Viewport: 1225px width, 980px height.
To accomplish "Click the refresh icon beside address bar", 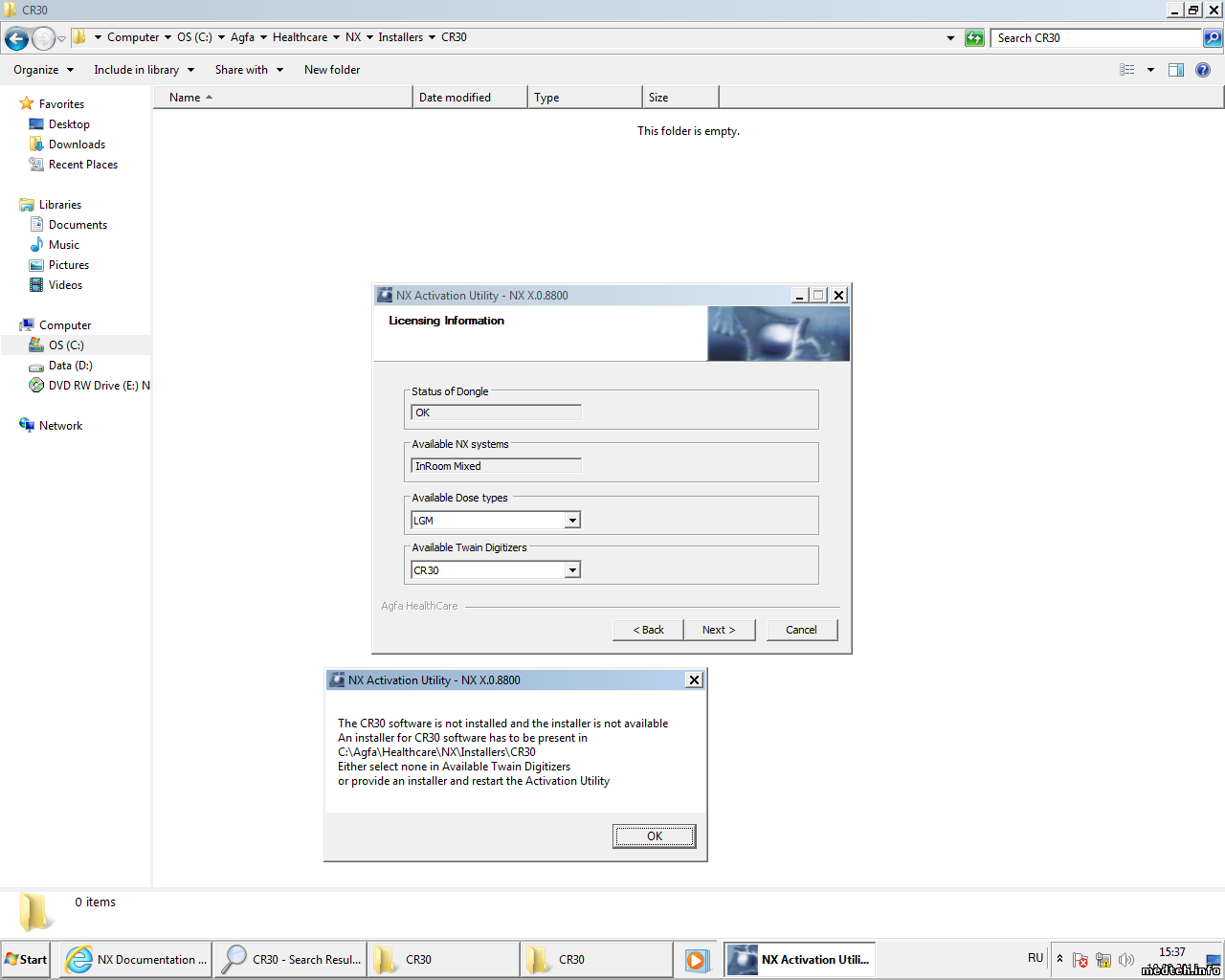I will click(974, 38).
